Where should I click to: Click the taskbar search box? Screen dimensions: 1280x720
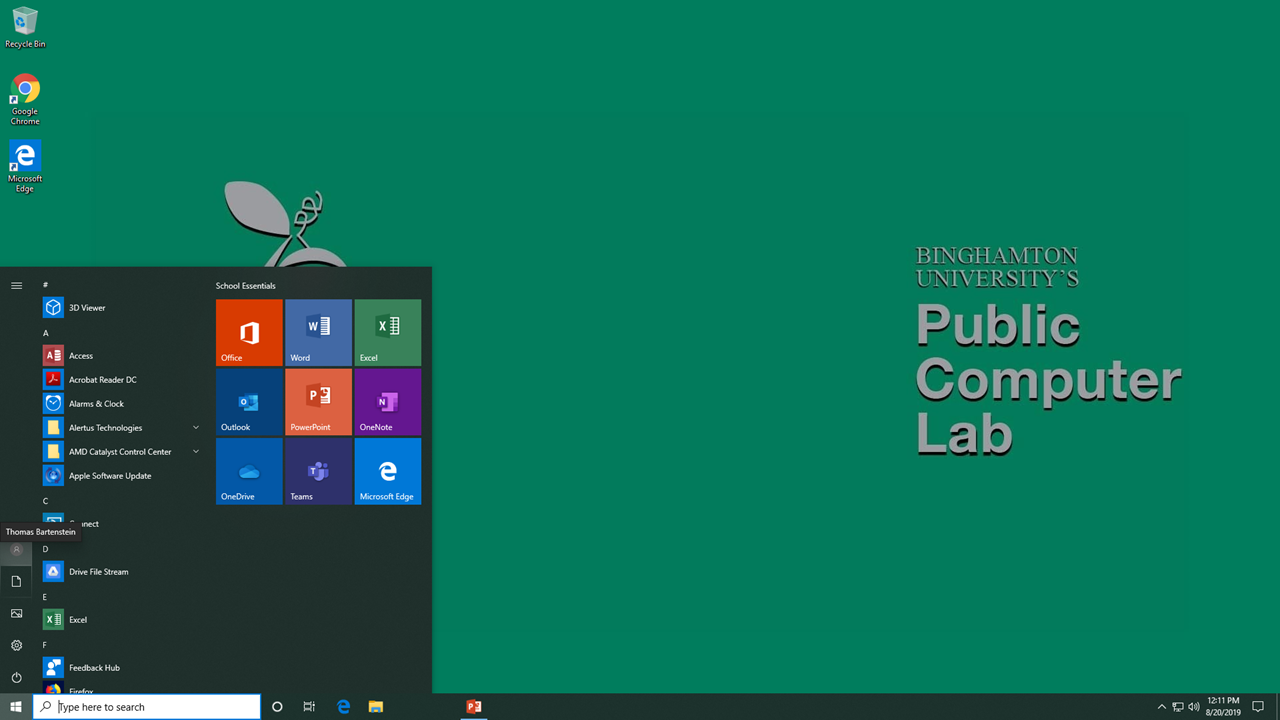(x=148, y=707)
